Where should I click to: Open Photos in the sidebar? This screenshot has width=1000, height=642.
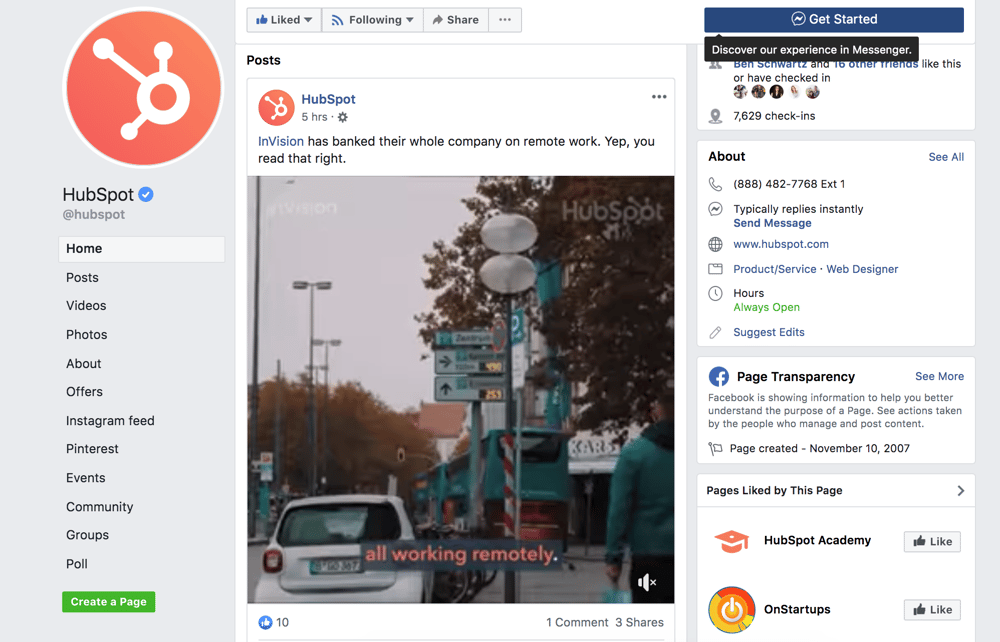pos(87,335)
